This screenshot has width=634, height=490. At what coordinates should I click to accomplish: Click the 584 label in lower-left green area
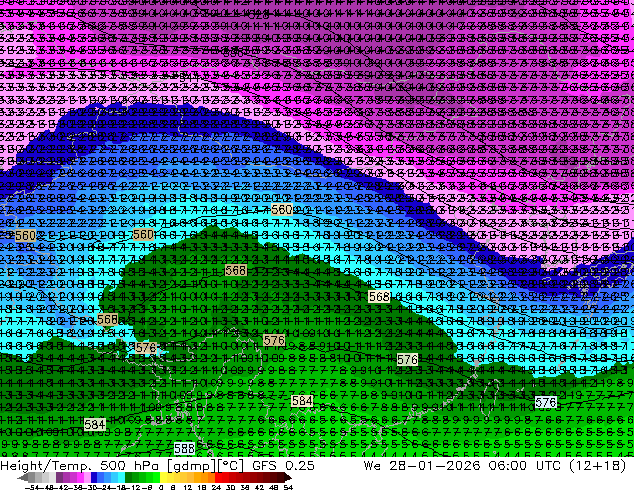95,425
